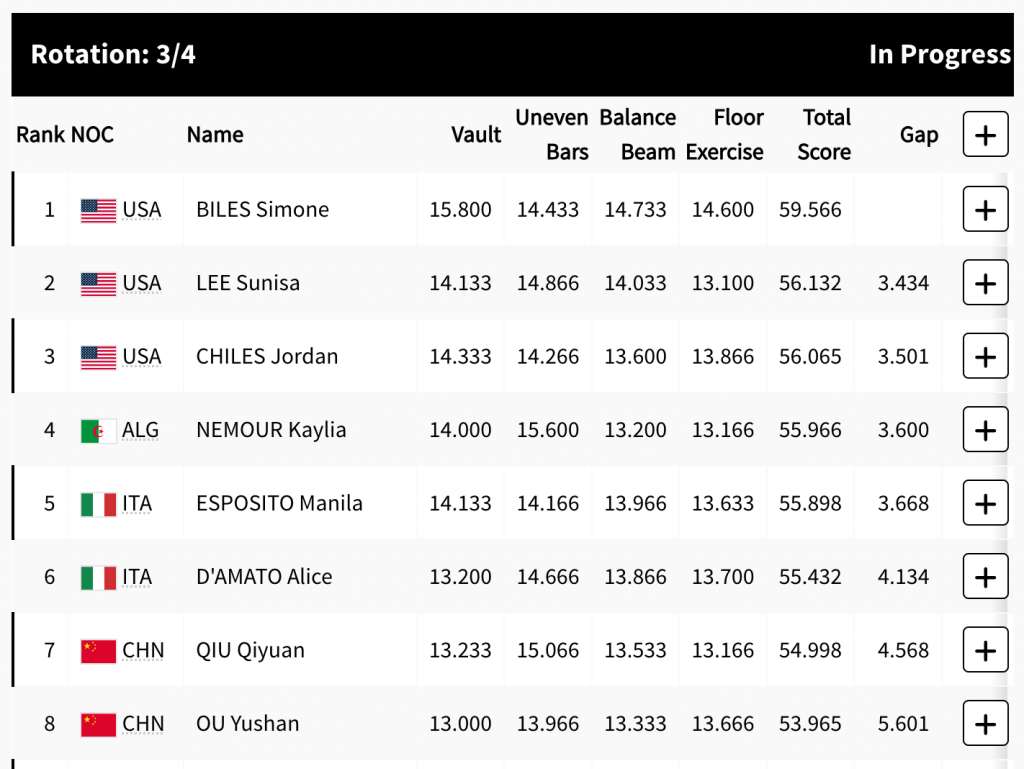Open ESPOSITO Manila's expanded scores
Viewport: 1024px width, 769px height.
click(985, 503)
